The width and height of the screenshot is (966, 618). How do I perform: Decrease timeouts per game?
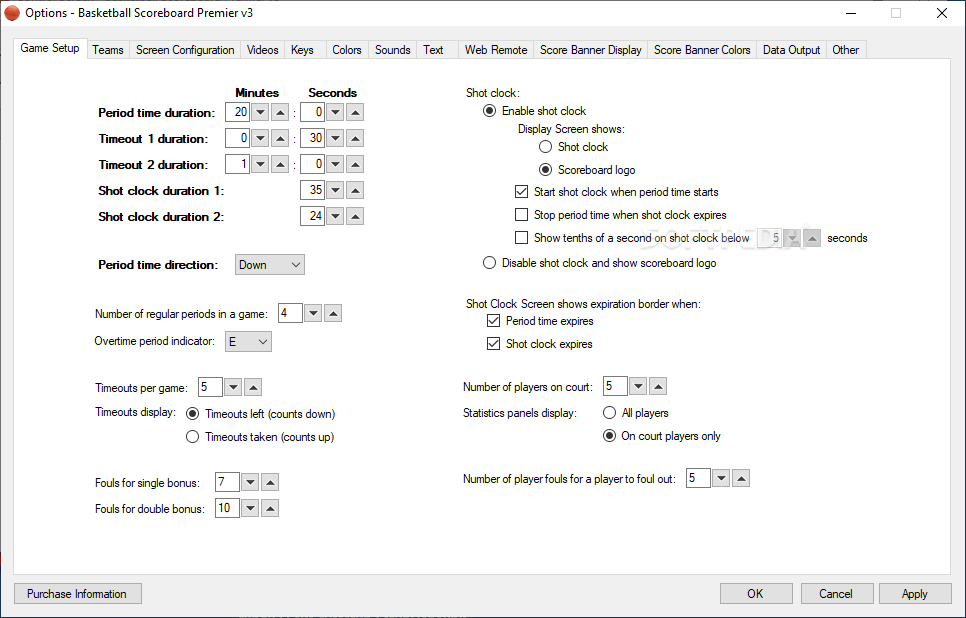tap(233, 387)
